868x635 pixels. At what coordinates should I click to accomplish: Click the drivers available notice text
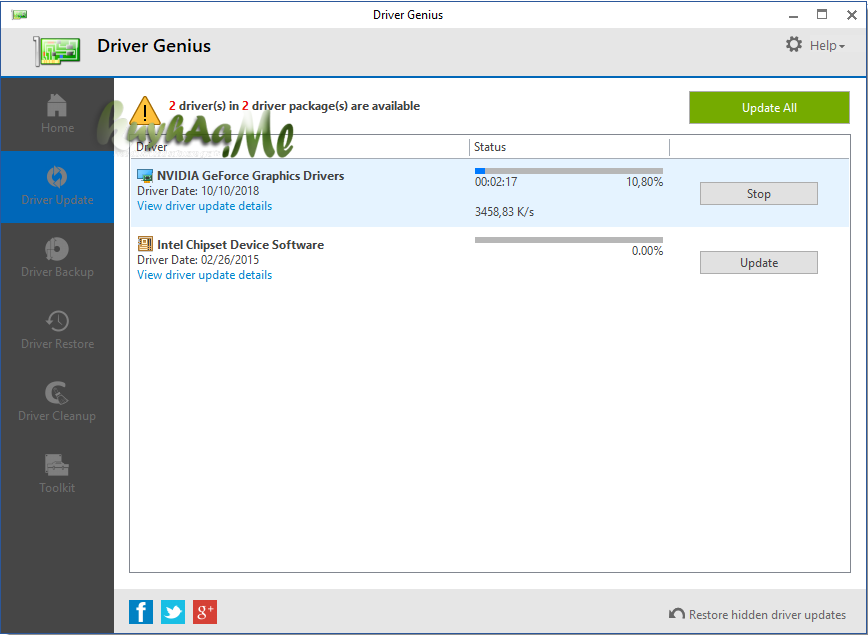click(294, 106)
